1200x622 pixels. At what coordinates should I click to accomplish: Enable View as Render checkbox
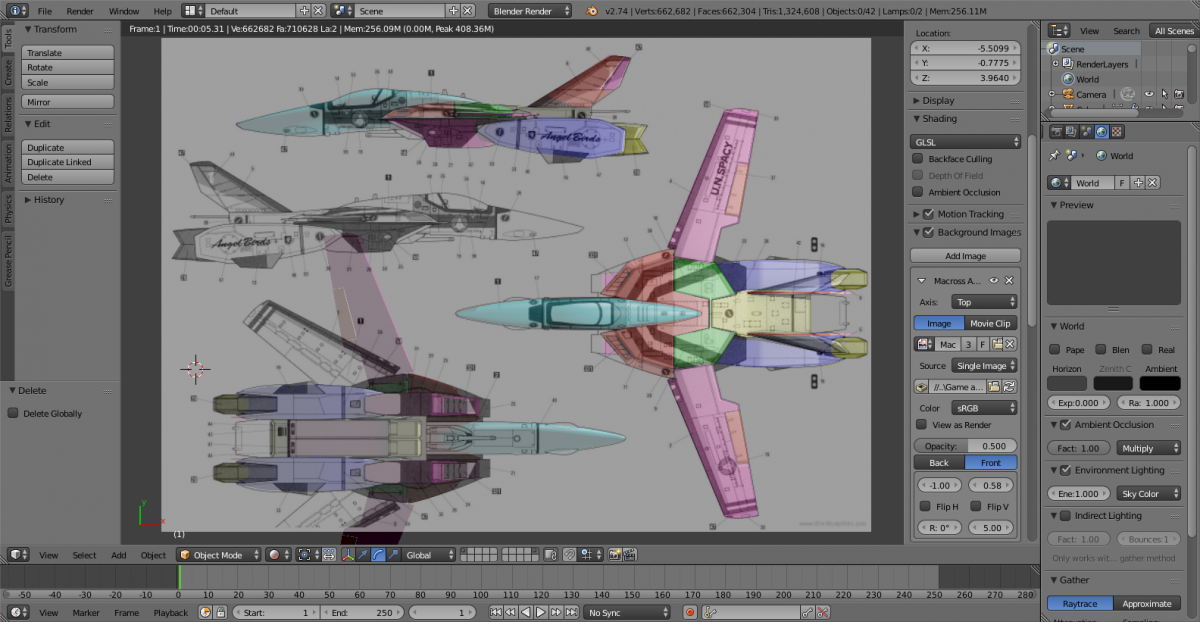click(x=922, y=425)
